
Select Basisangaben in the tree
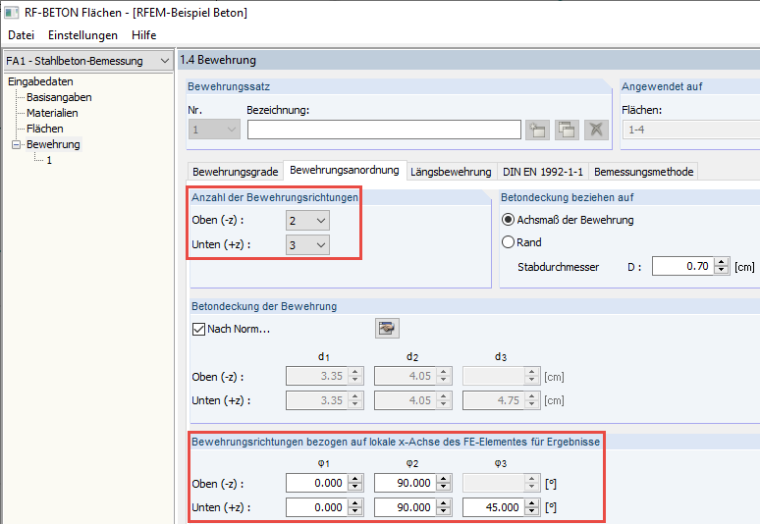(x=59, y=97)
